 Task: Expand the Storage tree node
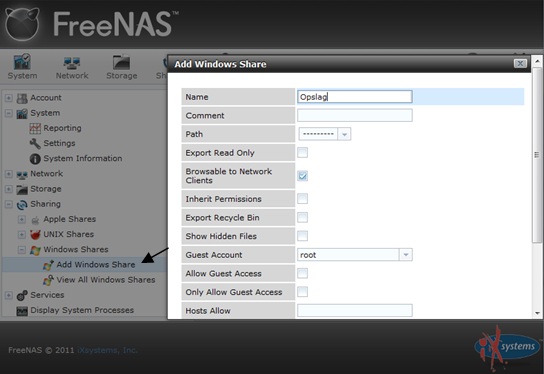click(x=9, y=189)
